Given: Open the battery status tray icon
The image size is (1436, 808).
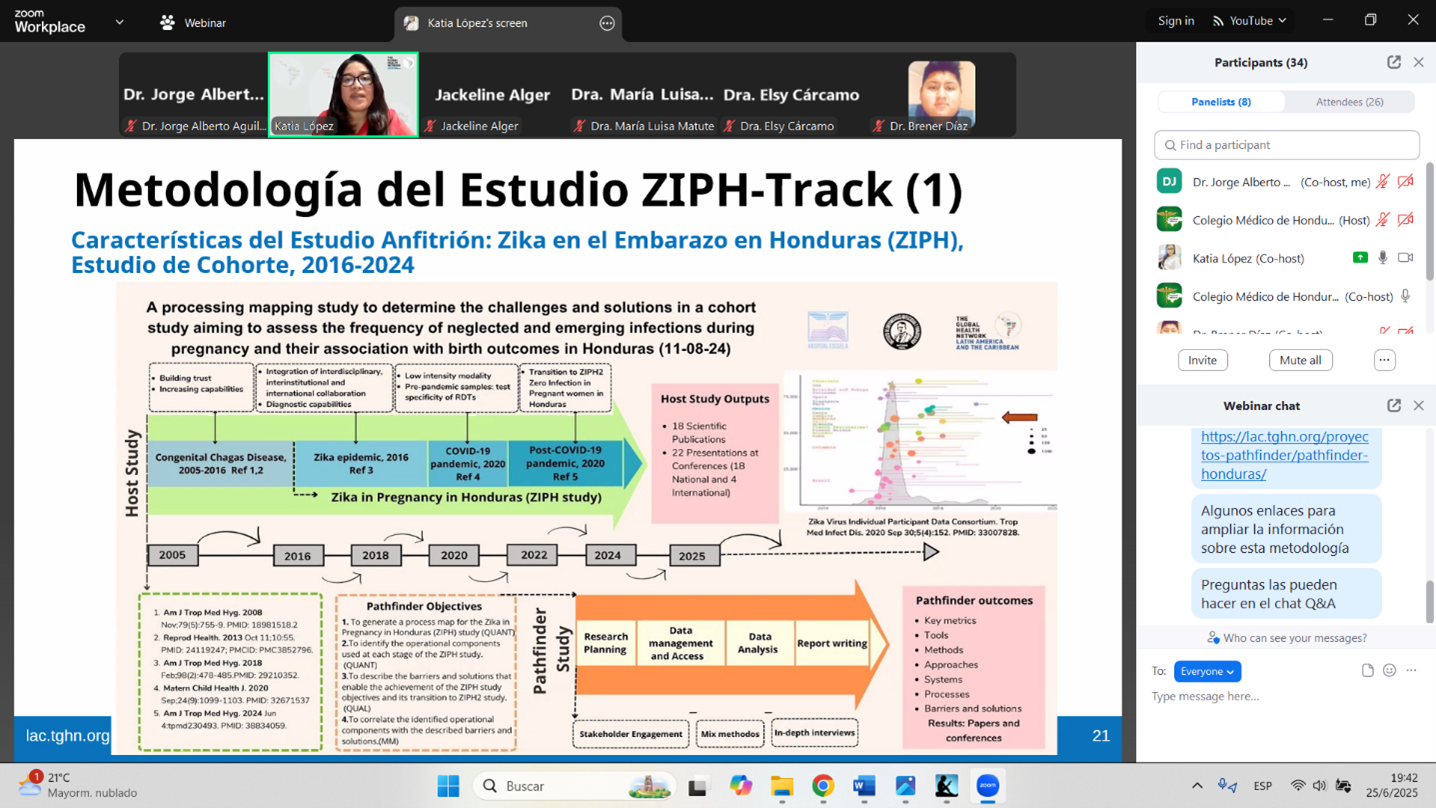Looking at the screenshot, I should coord(1344,786).
